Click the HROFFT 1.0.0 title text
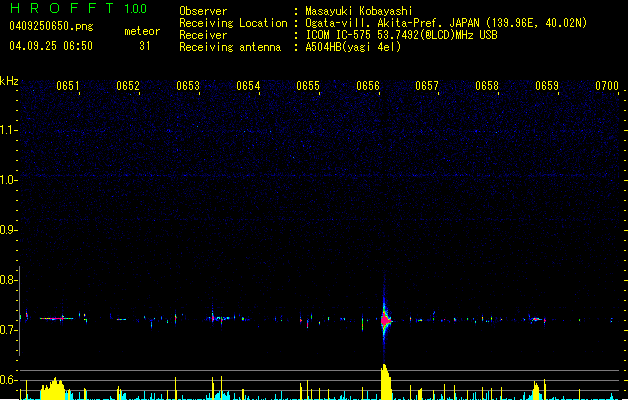 point(78,8)
